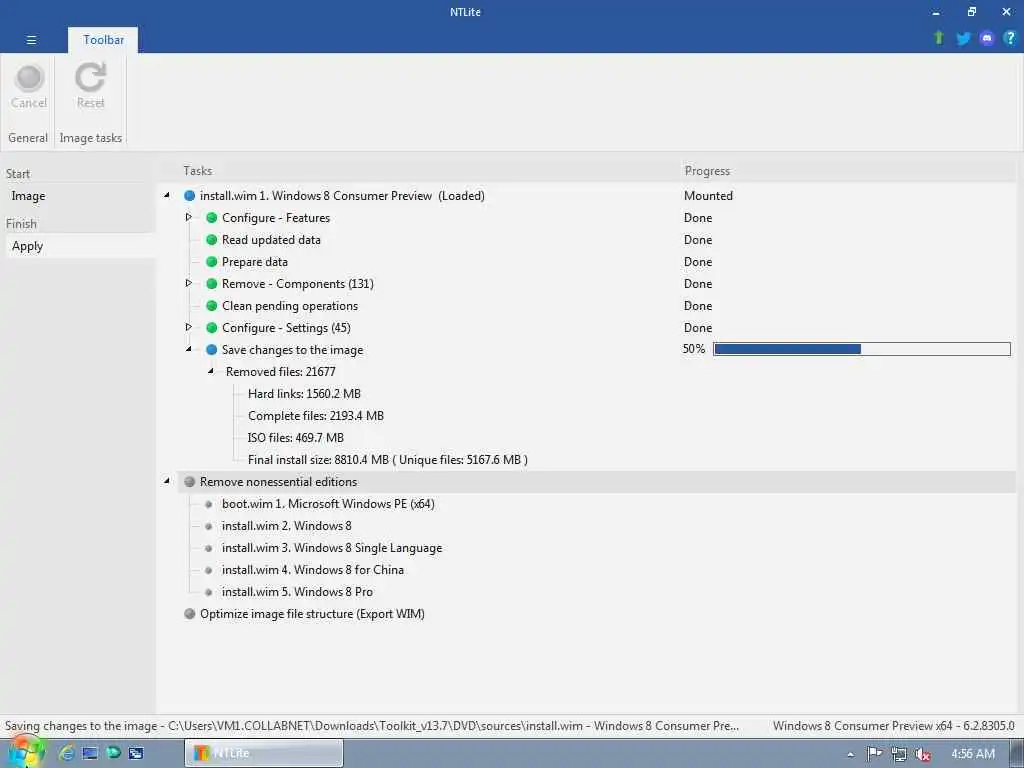
Task: Open the Discord link icon
Action: tap(987, 39)
